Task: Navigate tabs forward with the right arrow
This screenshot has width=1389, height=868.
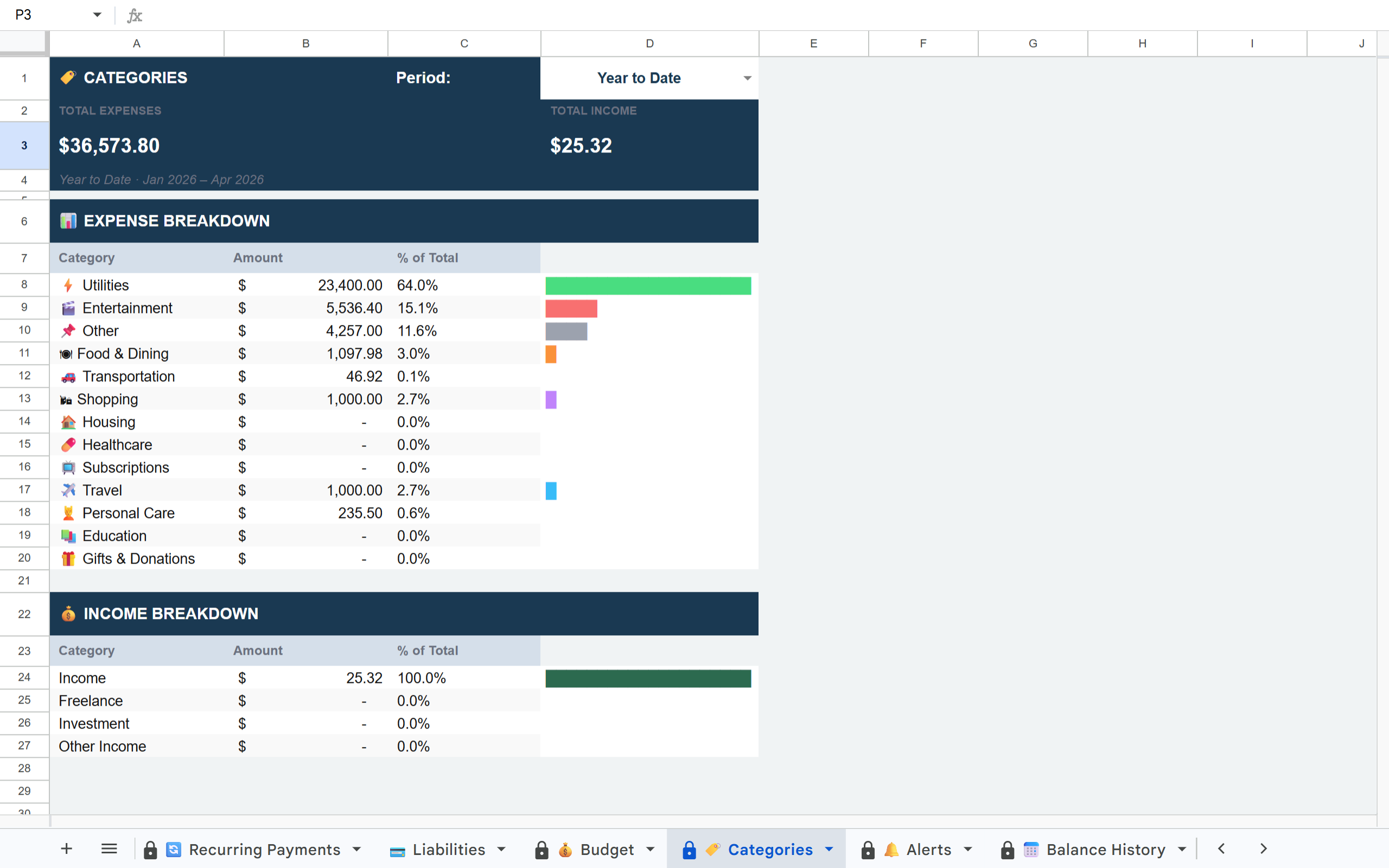Action: pyautogui.click(x=1263, y=848)
